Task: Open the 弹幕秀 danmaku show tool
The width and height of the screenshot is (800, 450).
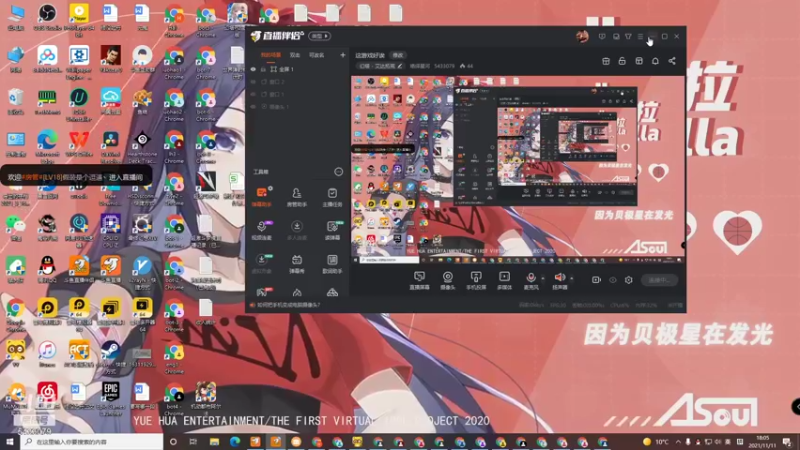Action: (296, 264)
